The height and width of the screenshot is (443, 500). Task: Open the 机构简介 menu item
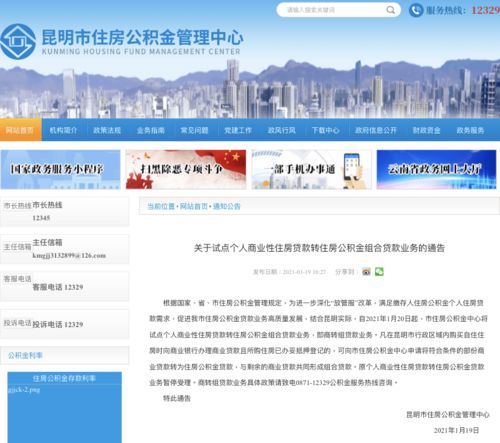point(63,130)
